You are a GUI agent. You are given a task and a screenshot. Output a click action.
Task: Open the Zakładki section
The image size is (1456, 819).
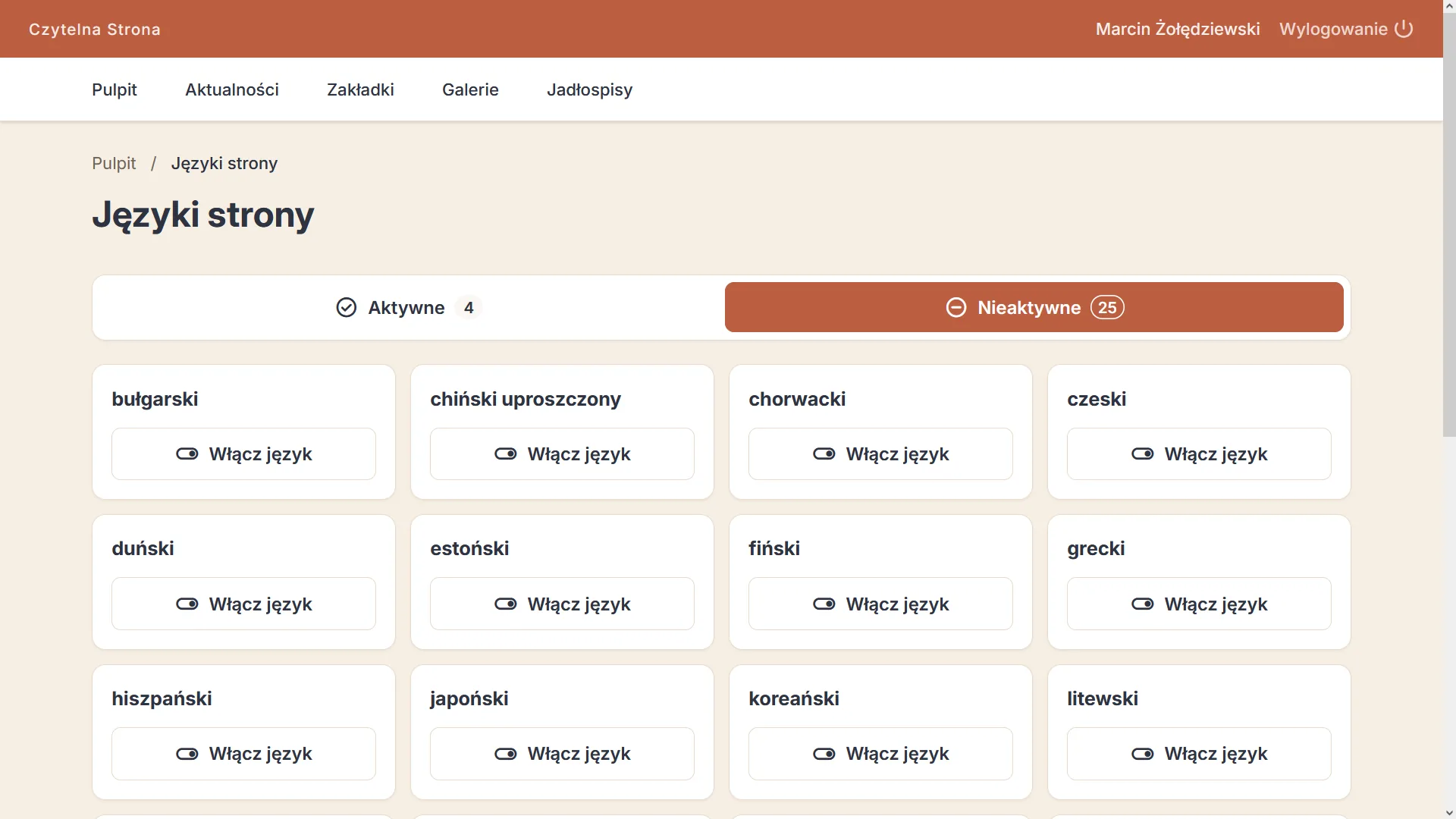(360, 89)
